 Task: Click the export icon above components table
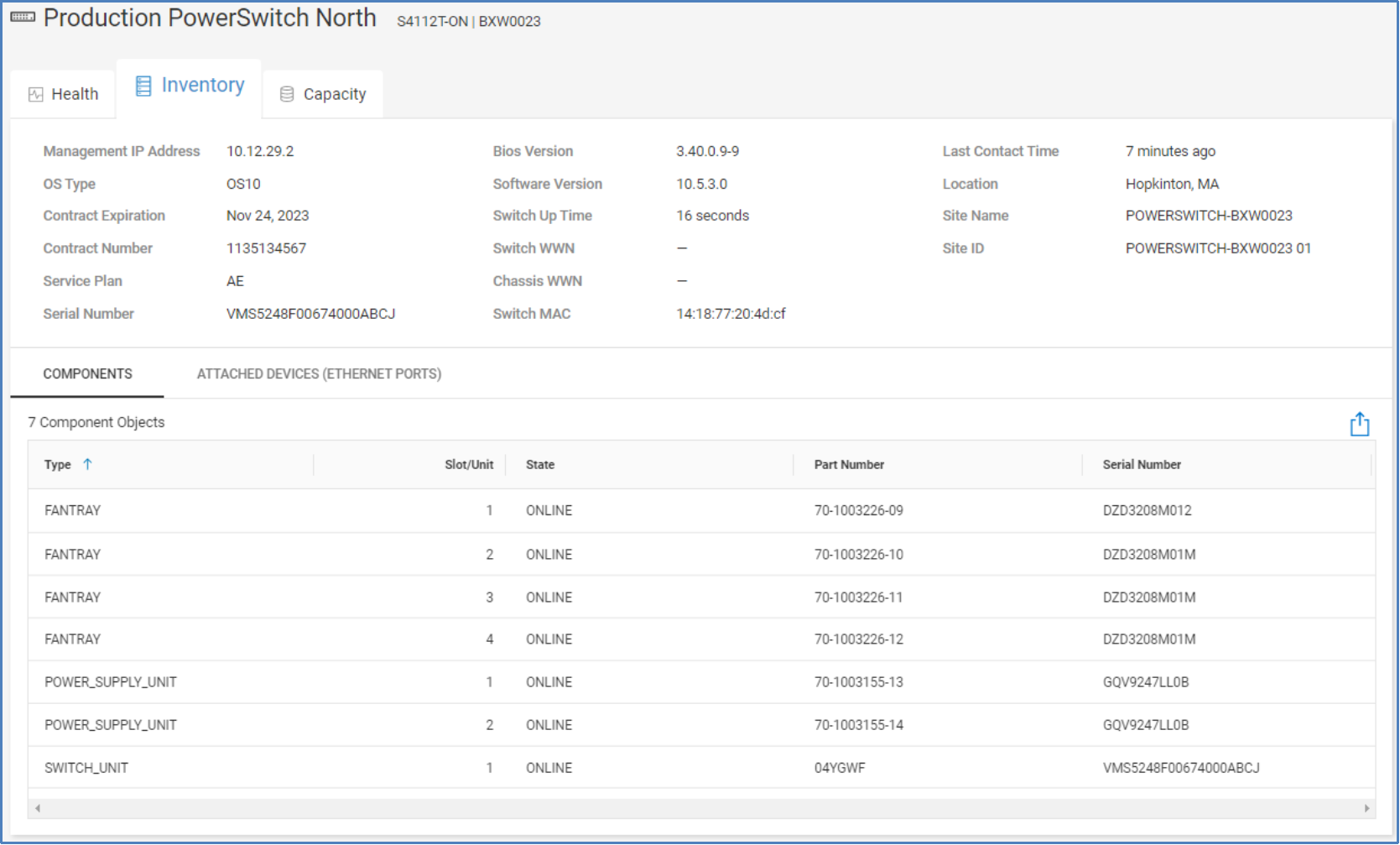(1359, 425)
